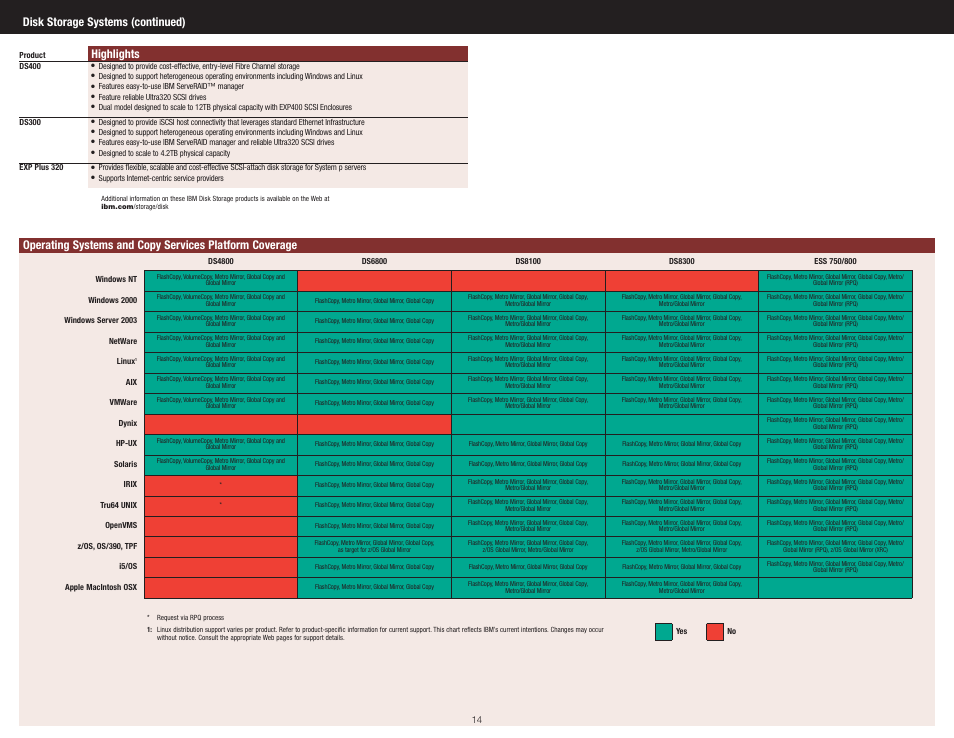
Task: Select the 'Operating Systems and Copy Services Platform Coverage' heading
Action: (160, 245)
